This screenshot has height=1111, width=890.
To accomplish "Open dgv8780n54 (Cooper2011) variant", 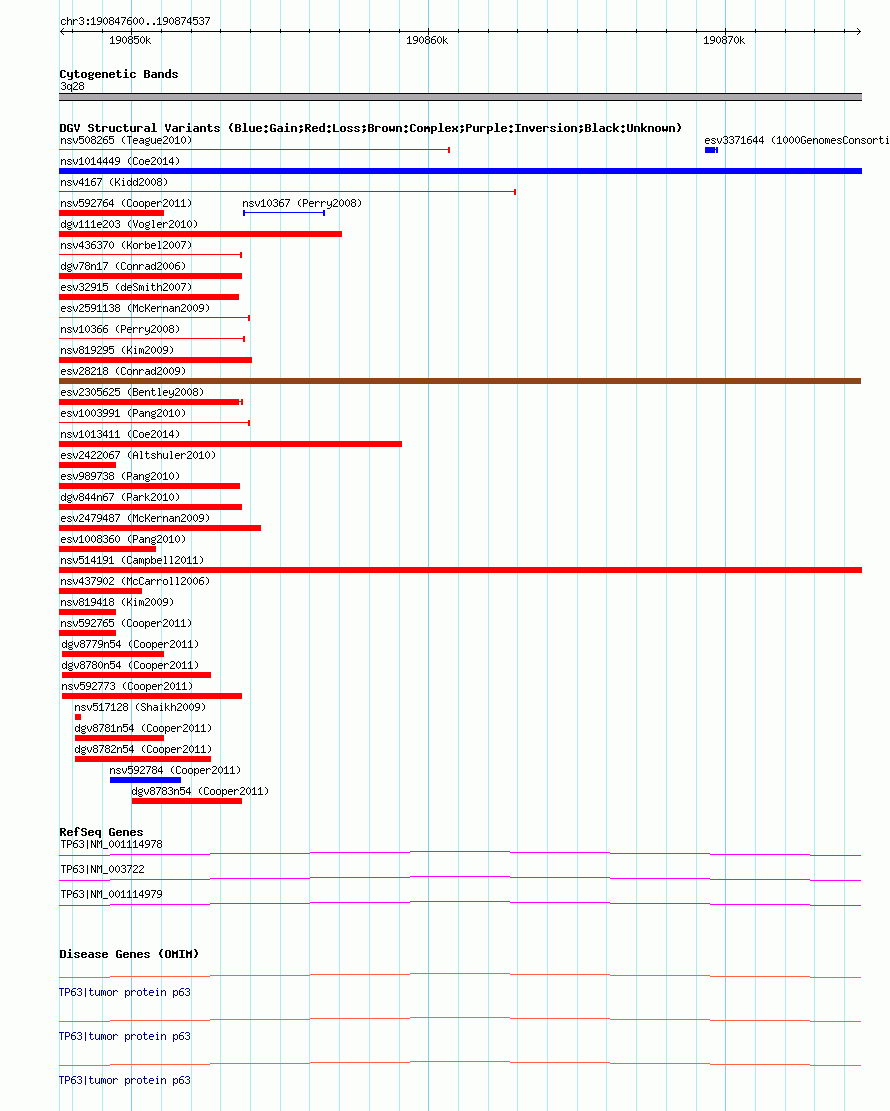I will pos(130,665).
